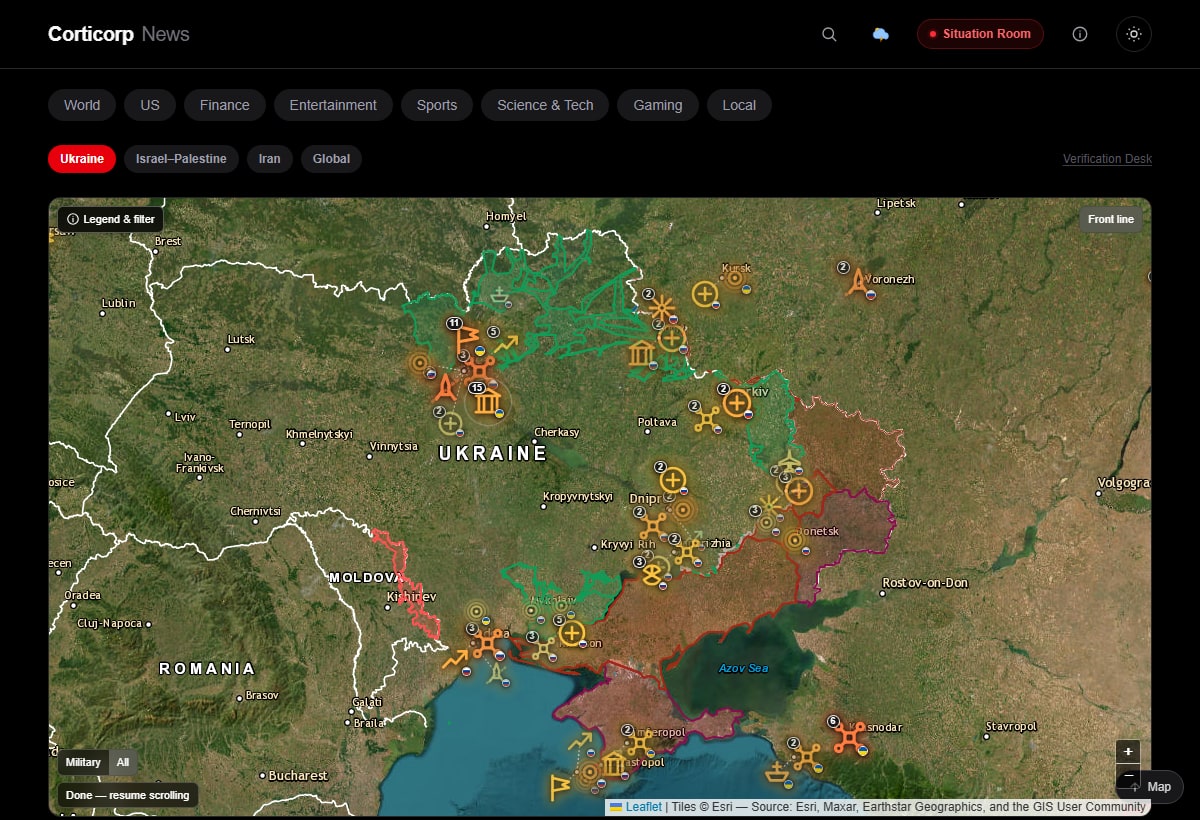The image size is (1200, 820).
Task: Click the weather cloud icon
Action: tap(881, 34)
